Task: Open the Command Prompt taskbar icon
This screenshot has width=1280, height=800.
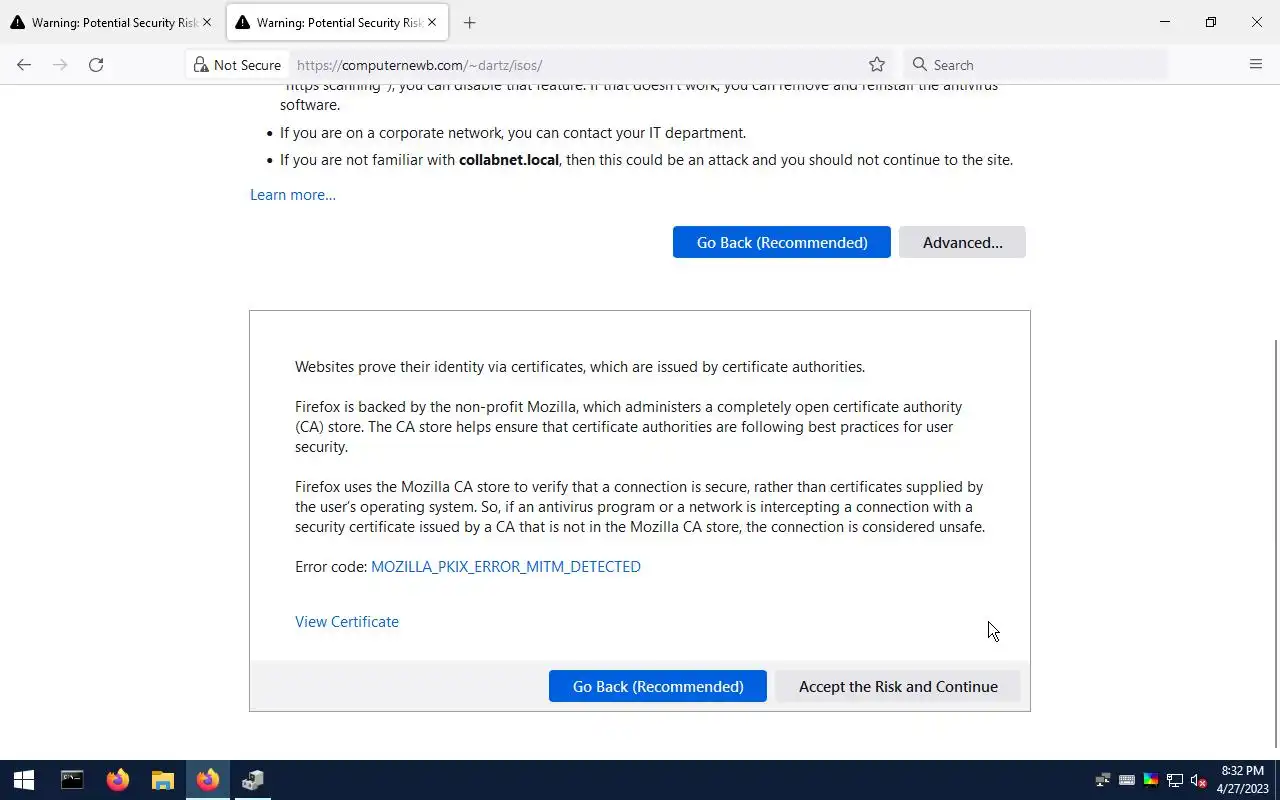Action: (72, 780)
